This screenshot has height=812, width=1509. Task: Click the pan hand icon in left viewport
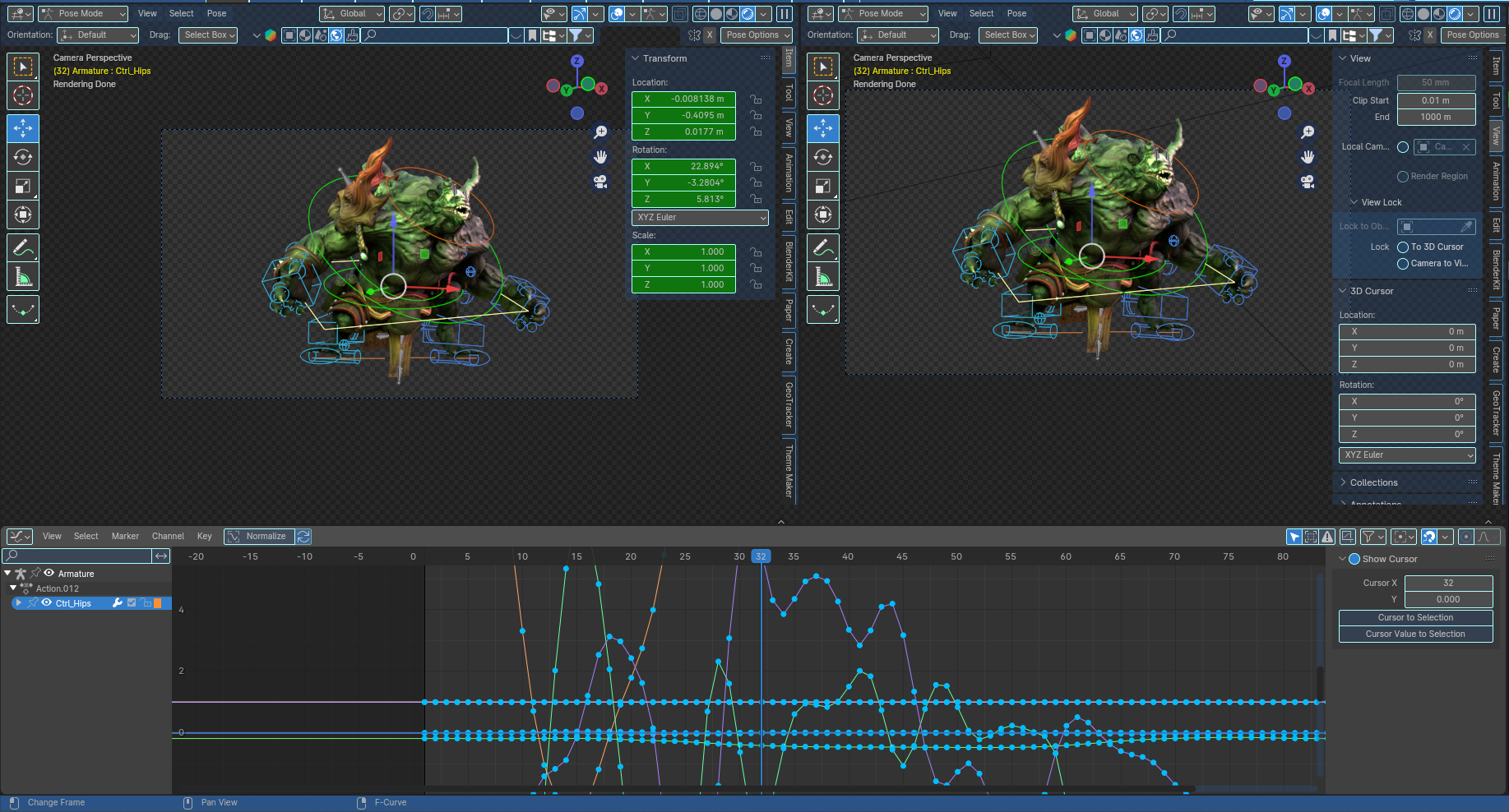coord(601,157)
